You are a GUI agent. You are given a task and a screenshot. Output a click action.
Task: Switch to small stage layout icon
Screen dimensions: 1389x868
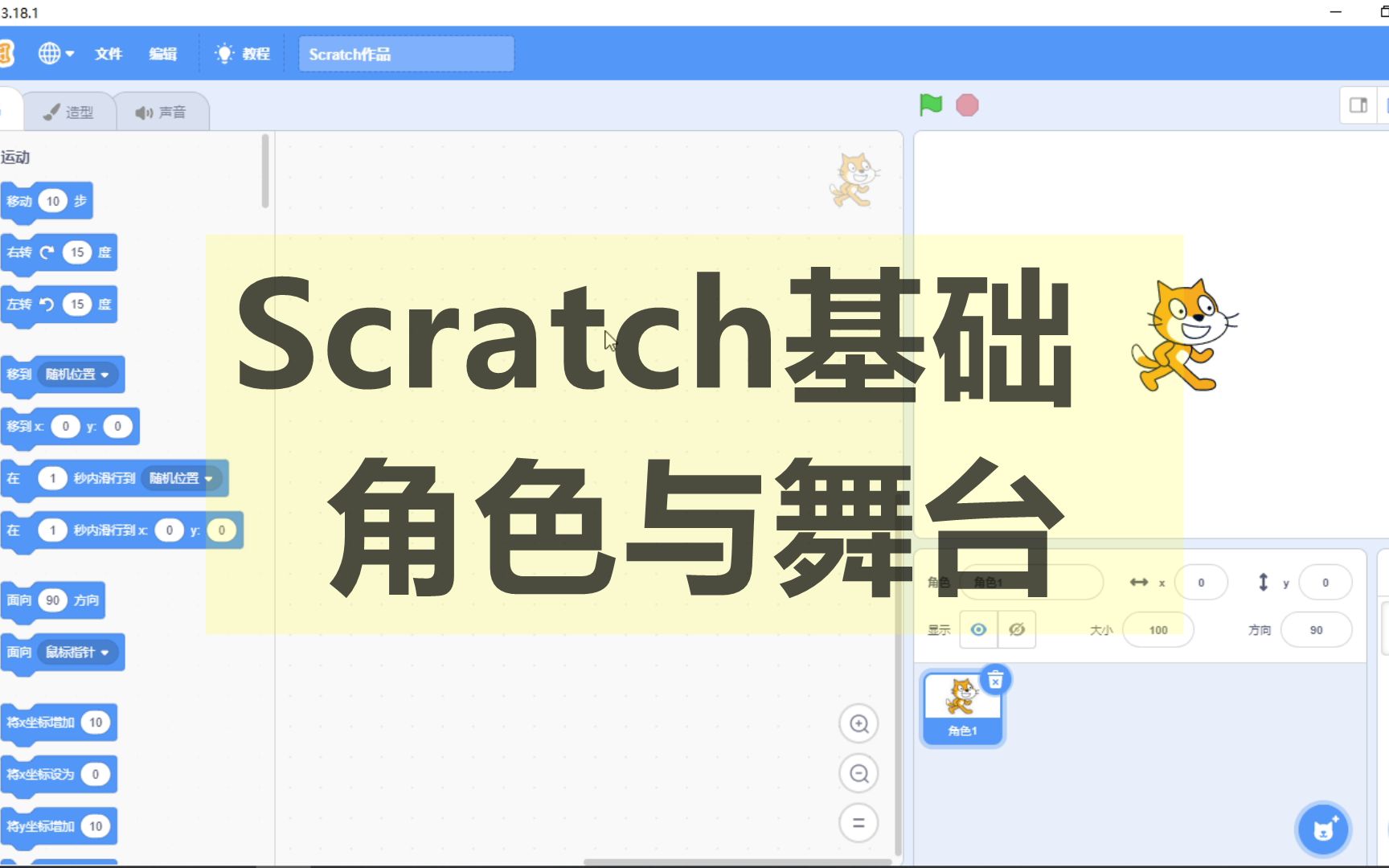[x=1358, y=105]
